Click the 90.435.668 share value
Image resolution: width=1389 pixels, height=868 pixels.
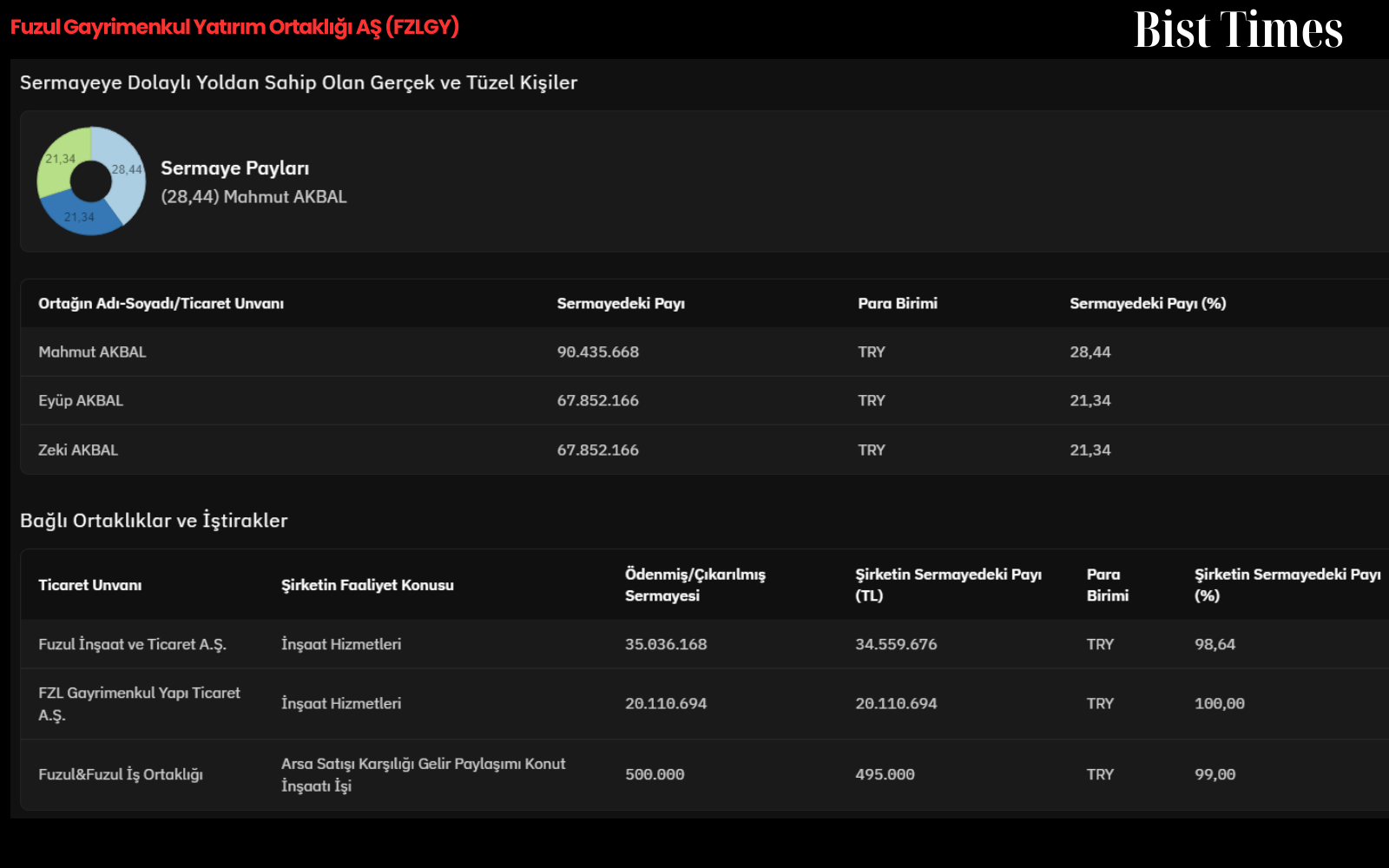tap(598, 352)
